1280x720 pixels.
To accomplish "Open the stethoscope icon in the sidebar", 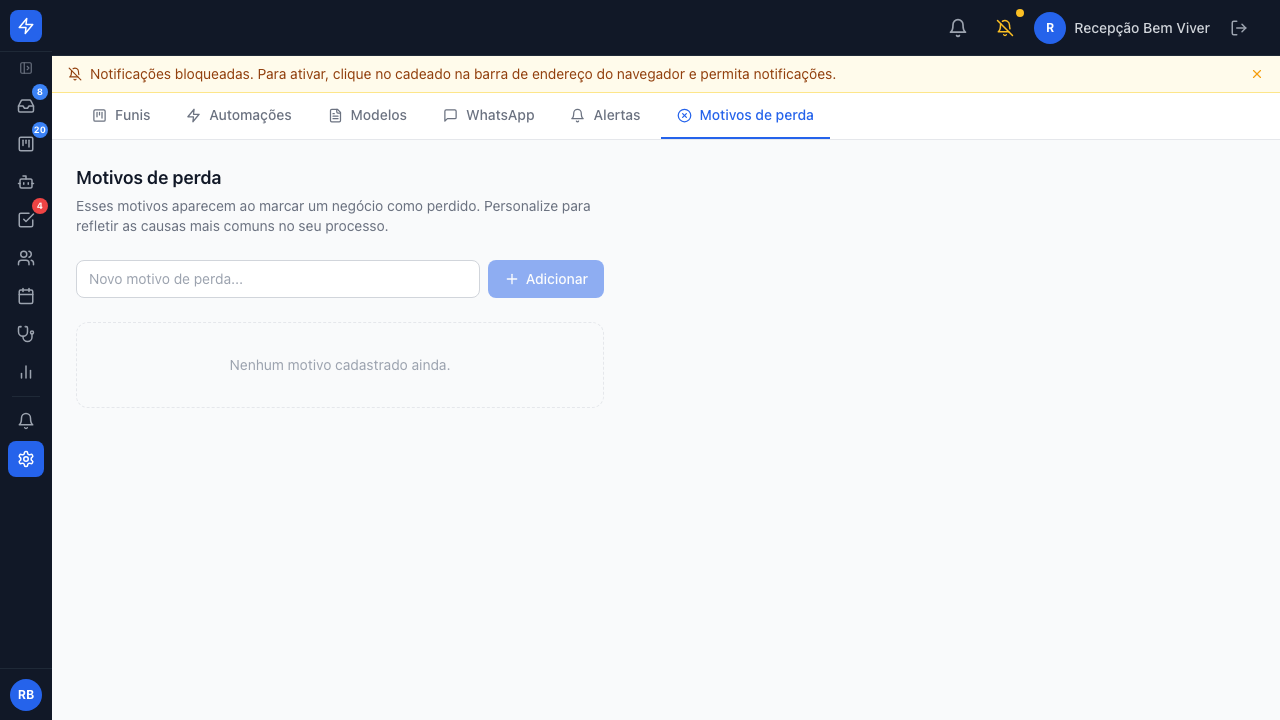I will click(26, 334).
